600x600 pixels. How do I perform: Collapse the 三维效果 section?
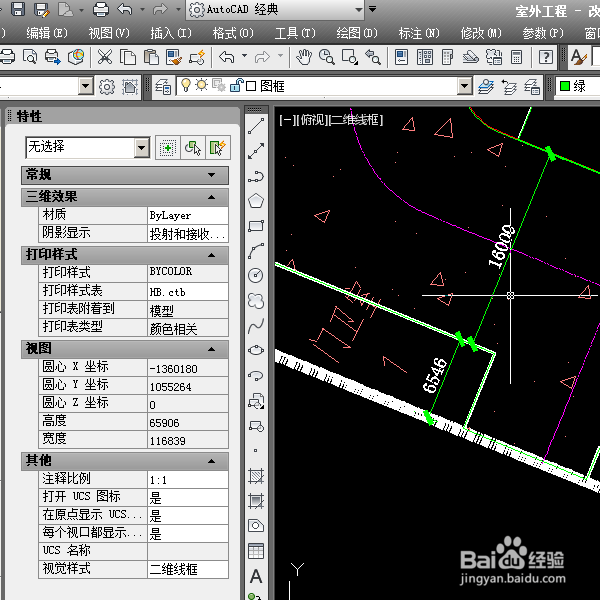pyautogui.click(x=212, y=197)
